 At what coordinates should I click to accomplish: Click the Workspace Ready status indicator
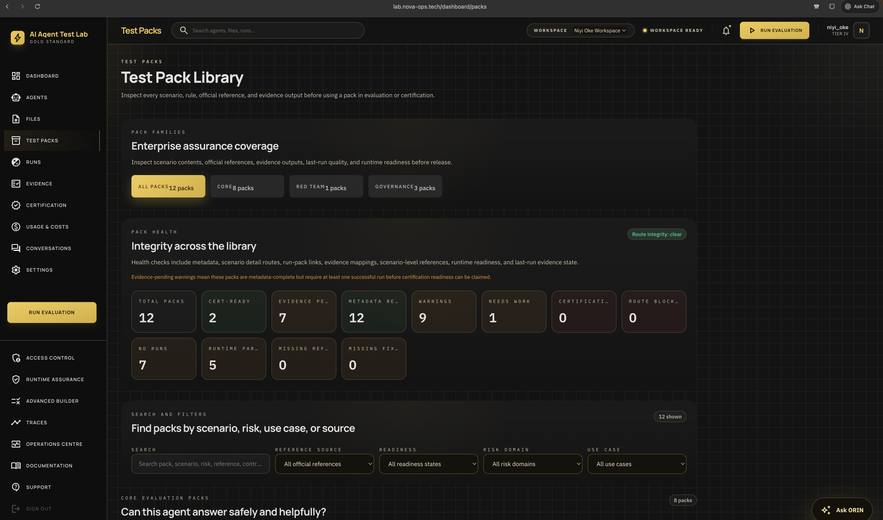point(673,30)
